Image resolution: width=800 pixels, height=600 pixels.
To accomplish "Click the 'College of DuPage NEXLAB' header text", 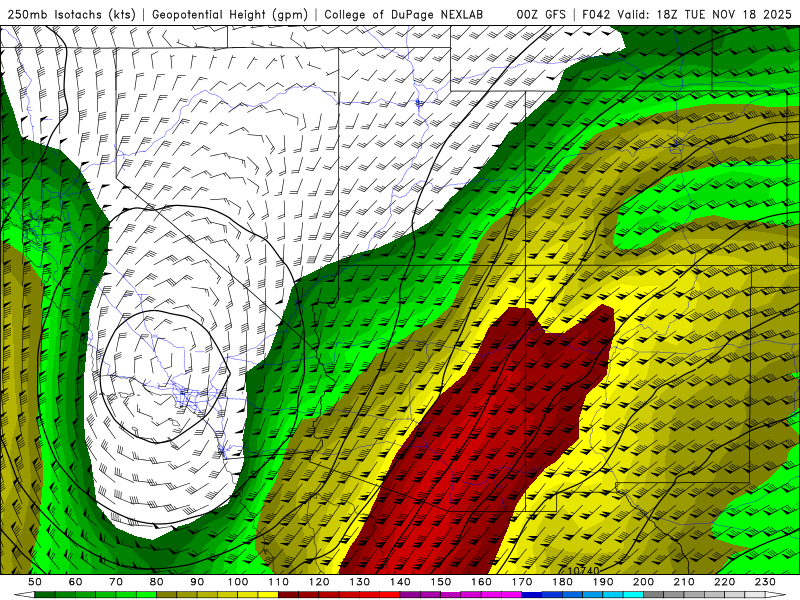I will click(404, 14).
